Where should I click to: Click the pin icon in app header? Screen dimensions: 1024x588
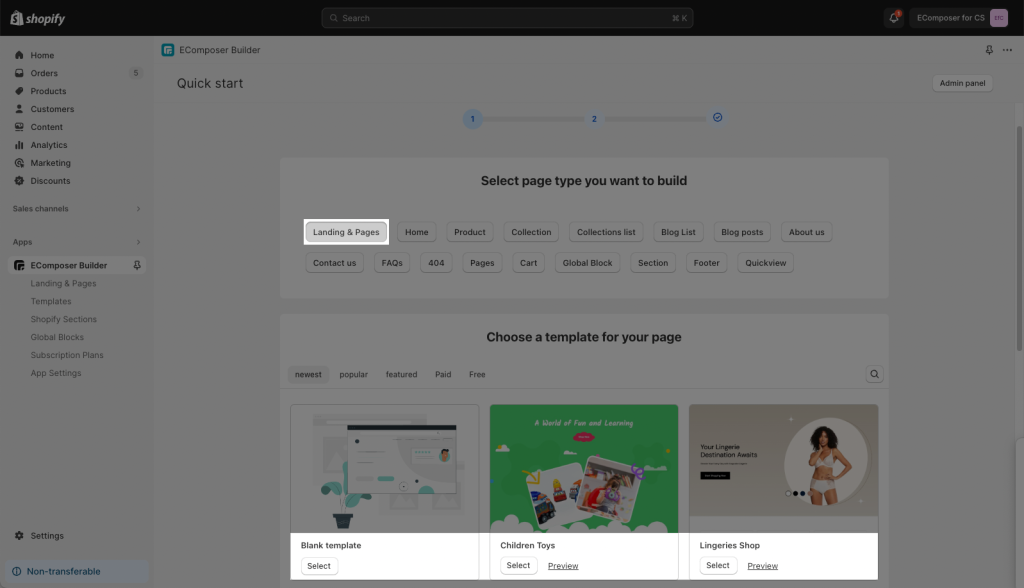[x=989, y=50]
